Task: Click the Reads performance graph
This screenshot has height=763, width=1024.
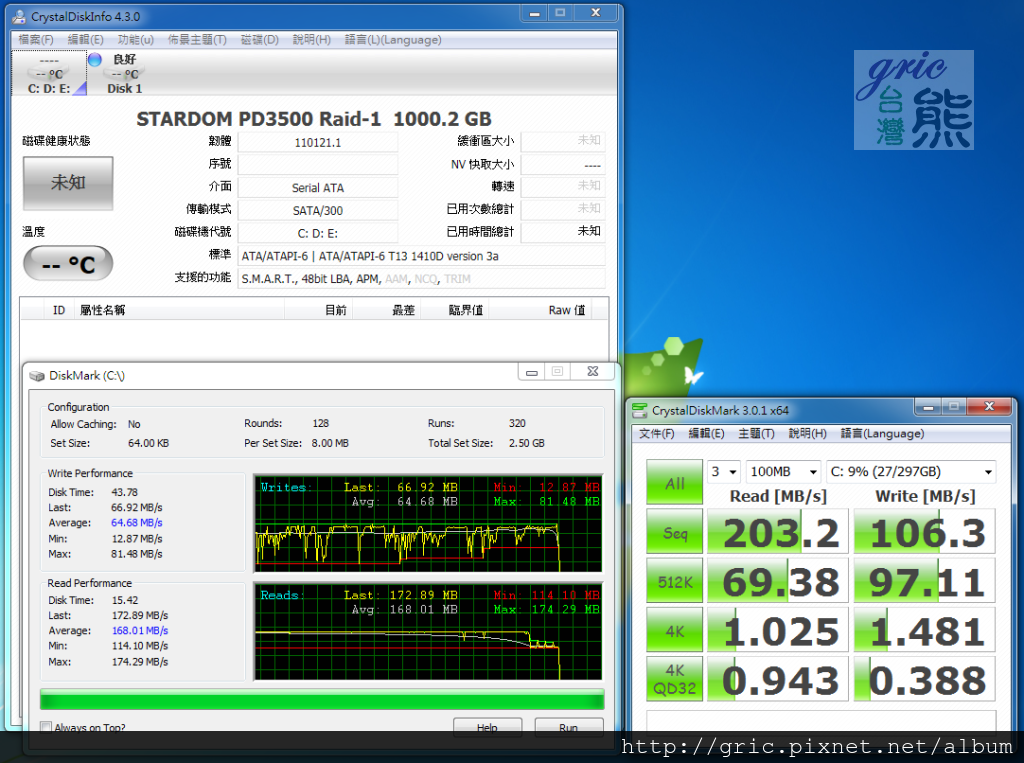Action: pos(428,632)
